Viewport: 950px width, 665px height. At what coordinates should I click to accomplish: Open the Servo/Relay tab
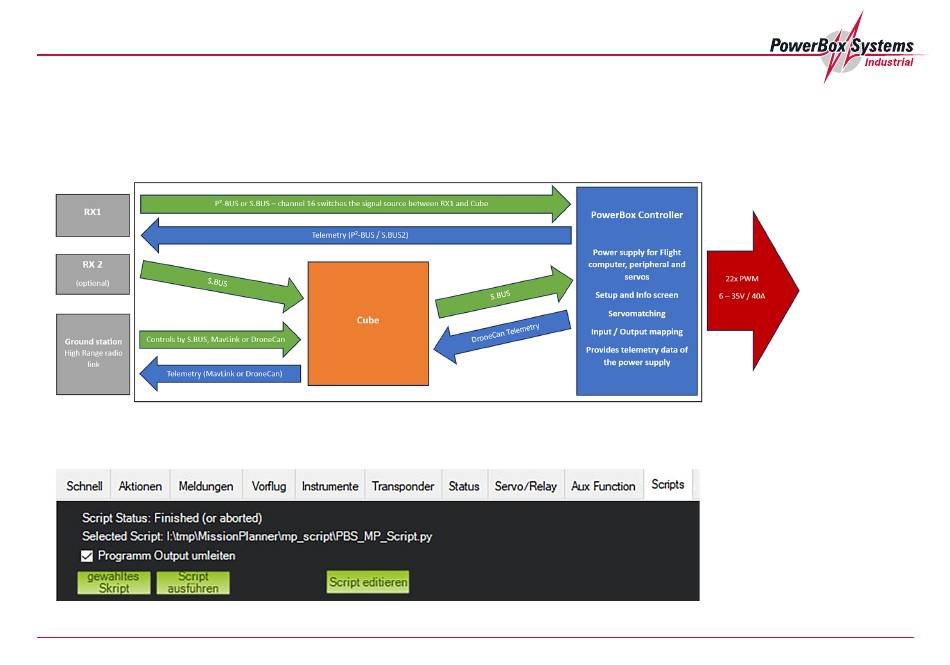pyautogui.click(x=526, y=486)
